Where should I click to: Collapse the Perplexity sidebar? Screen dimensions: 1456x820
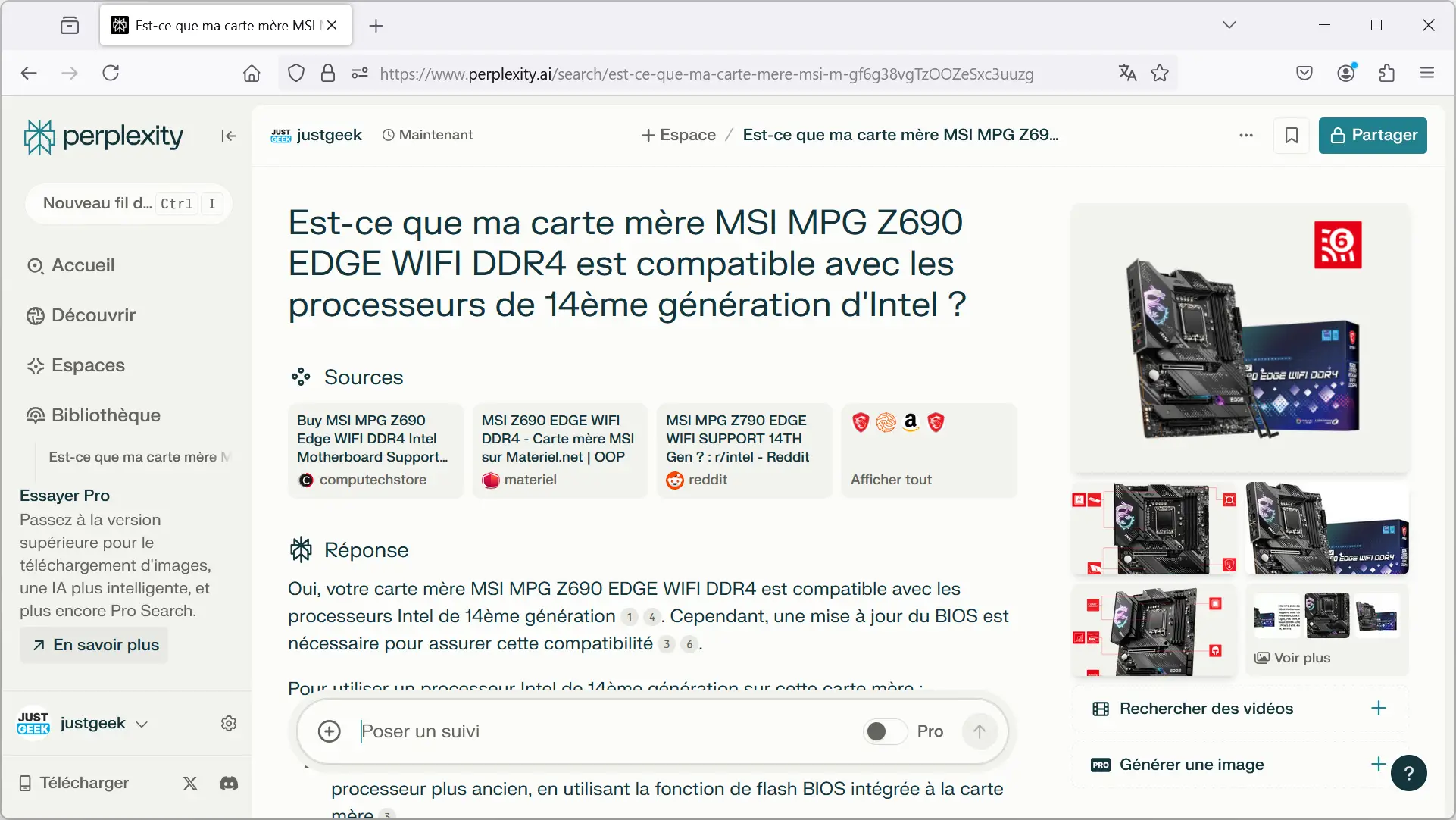pos(228,136)
